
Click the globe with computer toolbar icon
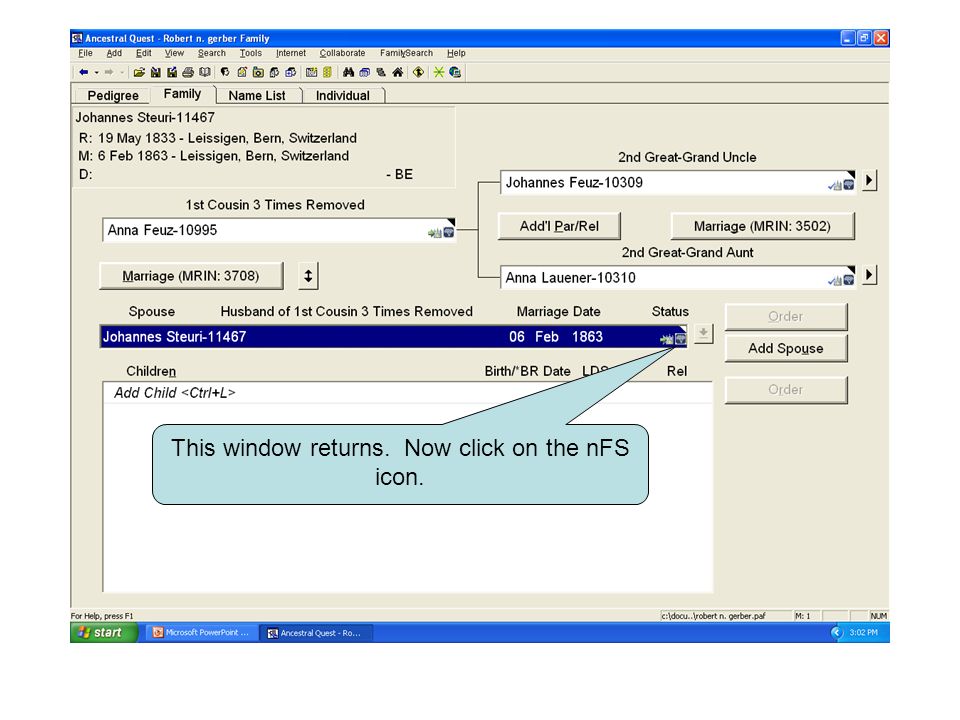pyautogui.click(x=455, y=72)
